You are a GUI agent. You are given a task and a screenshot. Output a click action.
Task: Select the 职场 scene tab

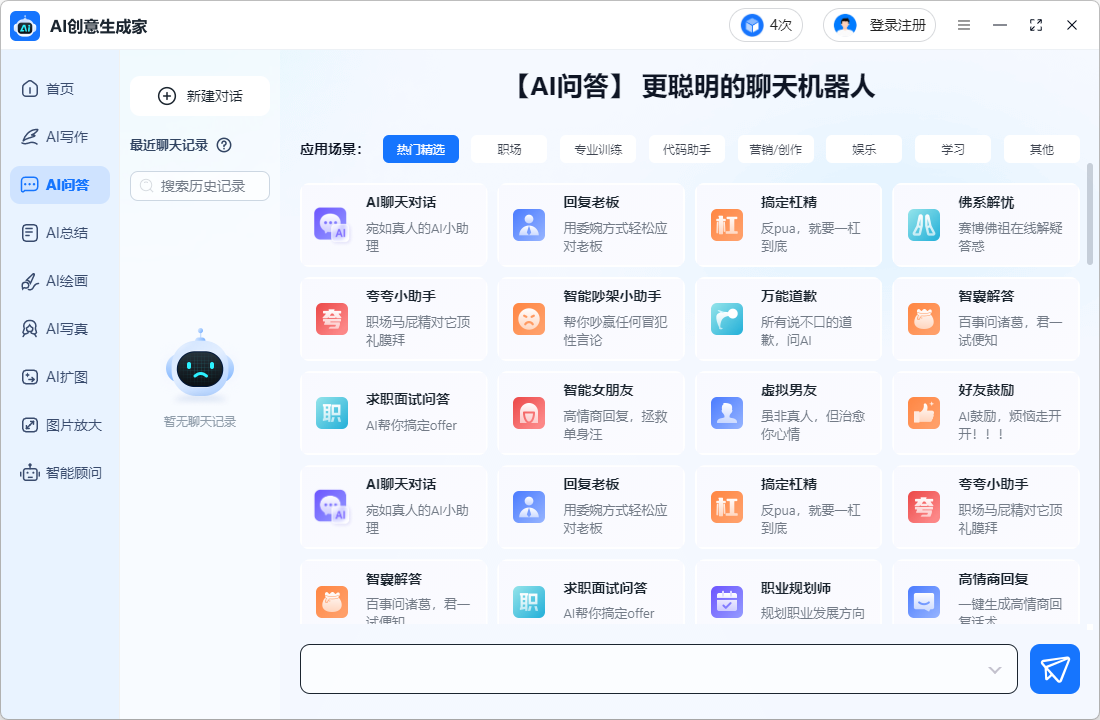[509, 149]
